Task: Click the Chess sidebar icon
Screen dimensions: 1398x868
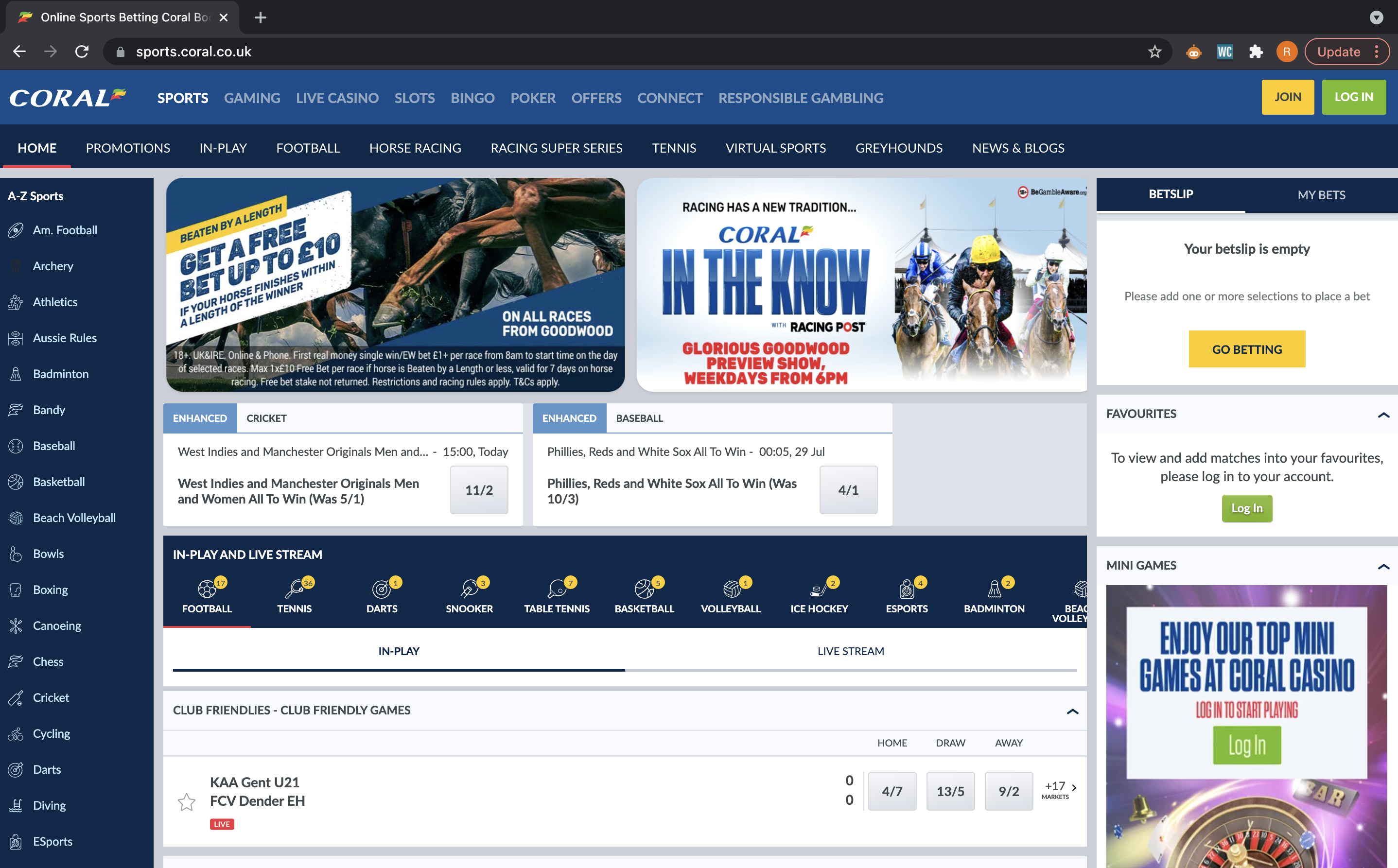Action: (x=16, y=662)
